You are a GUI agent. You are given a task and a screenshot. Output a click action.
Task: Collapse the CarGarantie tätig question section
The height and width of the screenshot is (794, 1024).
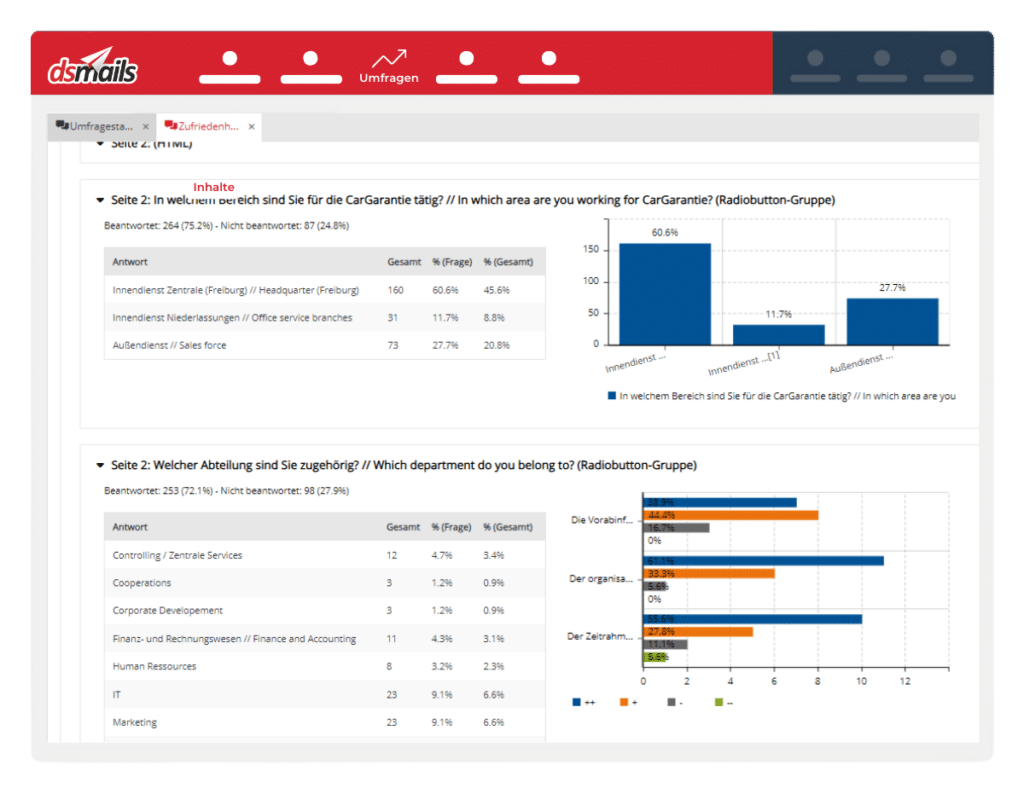100,200
